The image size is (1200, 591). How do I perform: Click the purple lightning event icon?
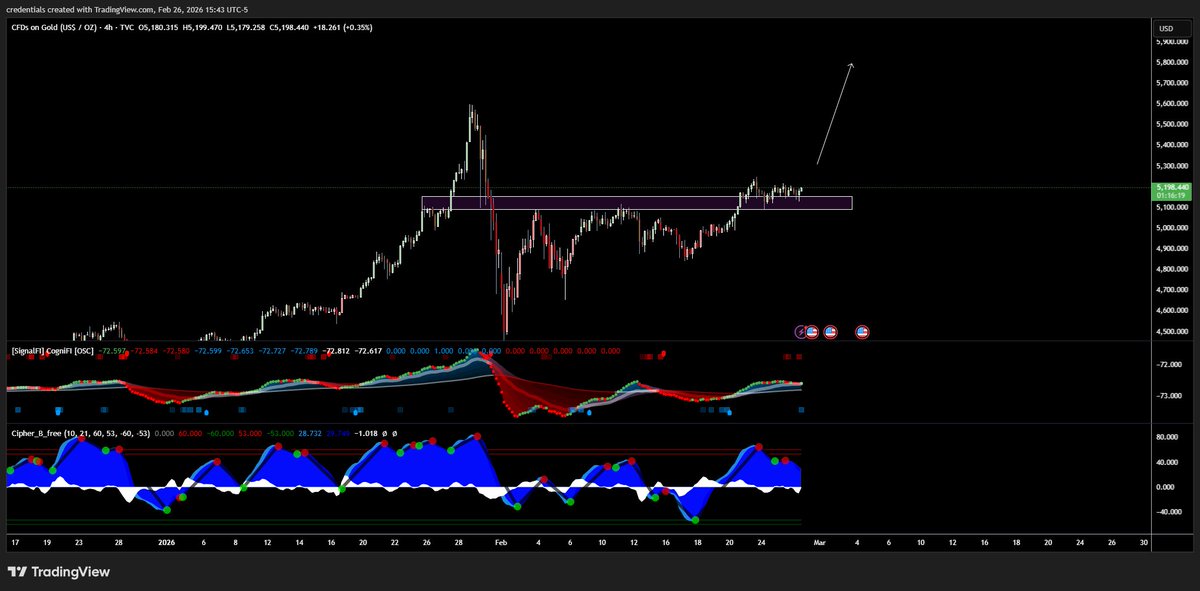click(801, 330)
